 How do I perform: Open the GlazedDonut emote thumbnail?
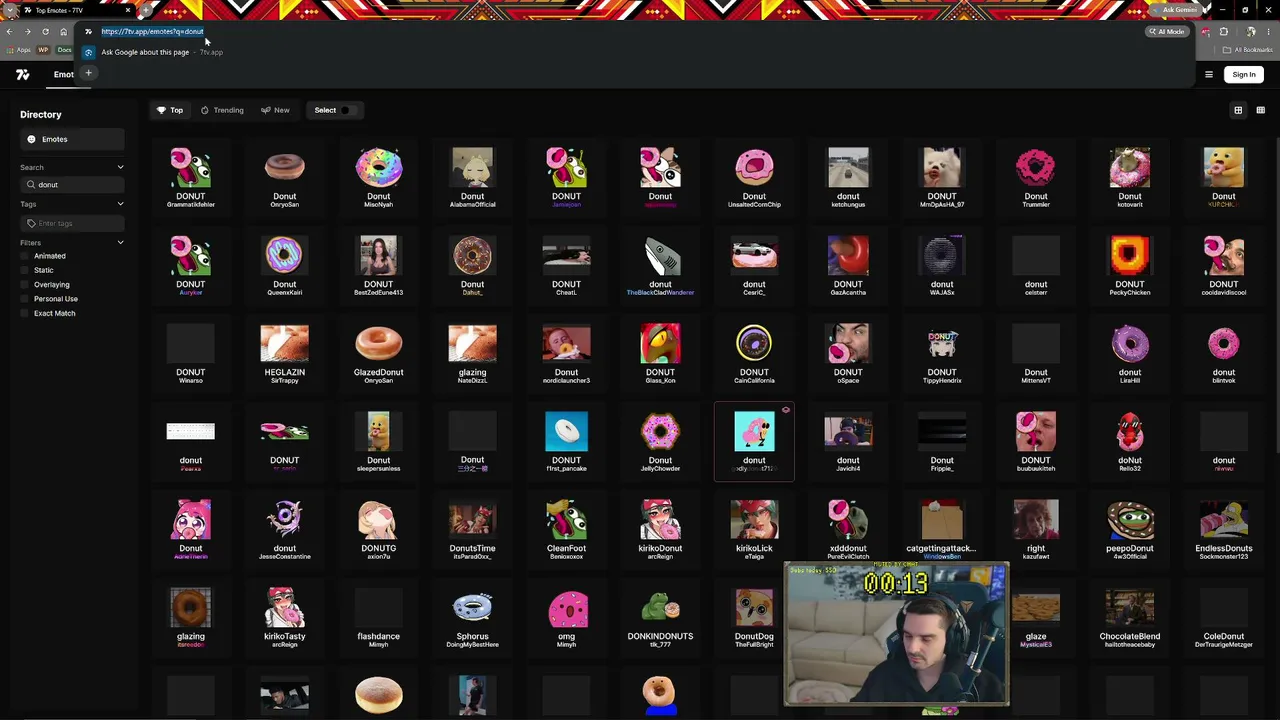pos(378,344)
